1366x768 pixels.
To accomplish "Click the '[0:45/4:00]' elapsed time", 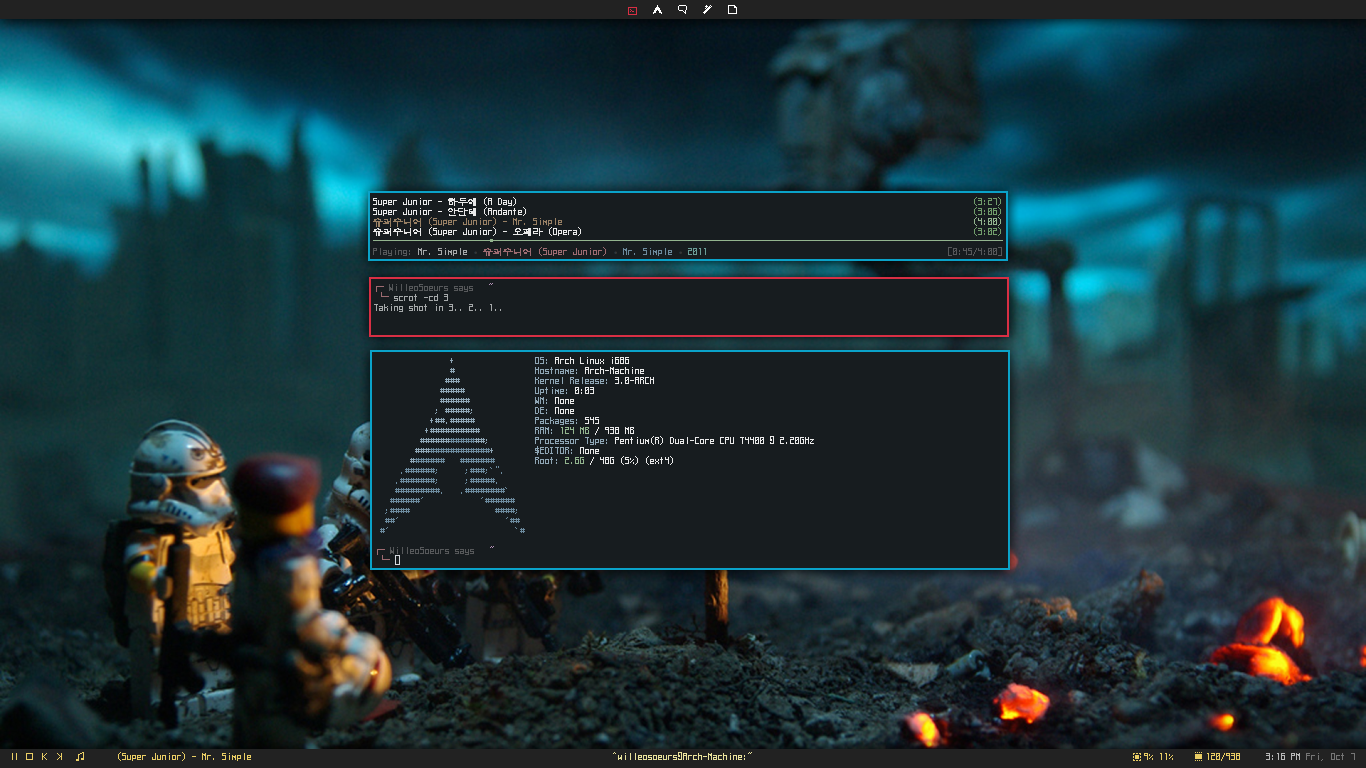I will [x=975, y=252].
